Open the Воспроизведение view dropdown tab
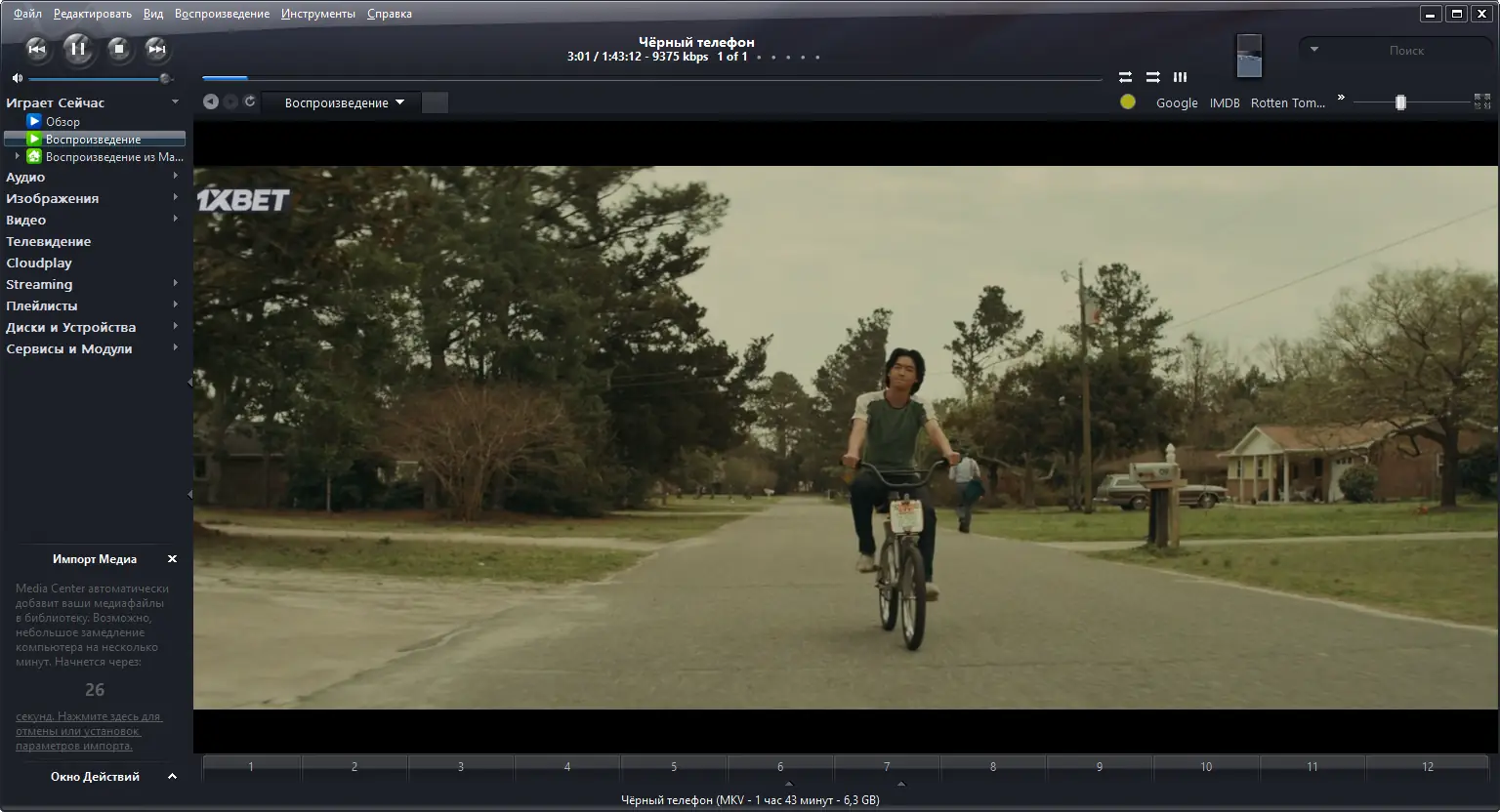 [x=344, y=102]
